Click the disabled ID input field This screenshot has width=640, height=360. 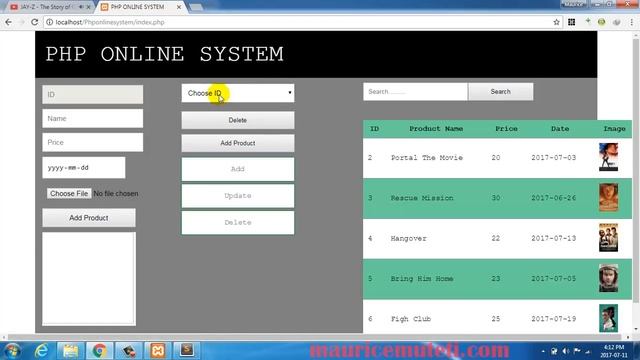[x=93, y=94]
